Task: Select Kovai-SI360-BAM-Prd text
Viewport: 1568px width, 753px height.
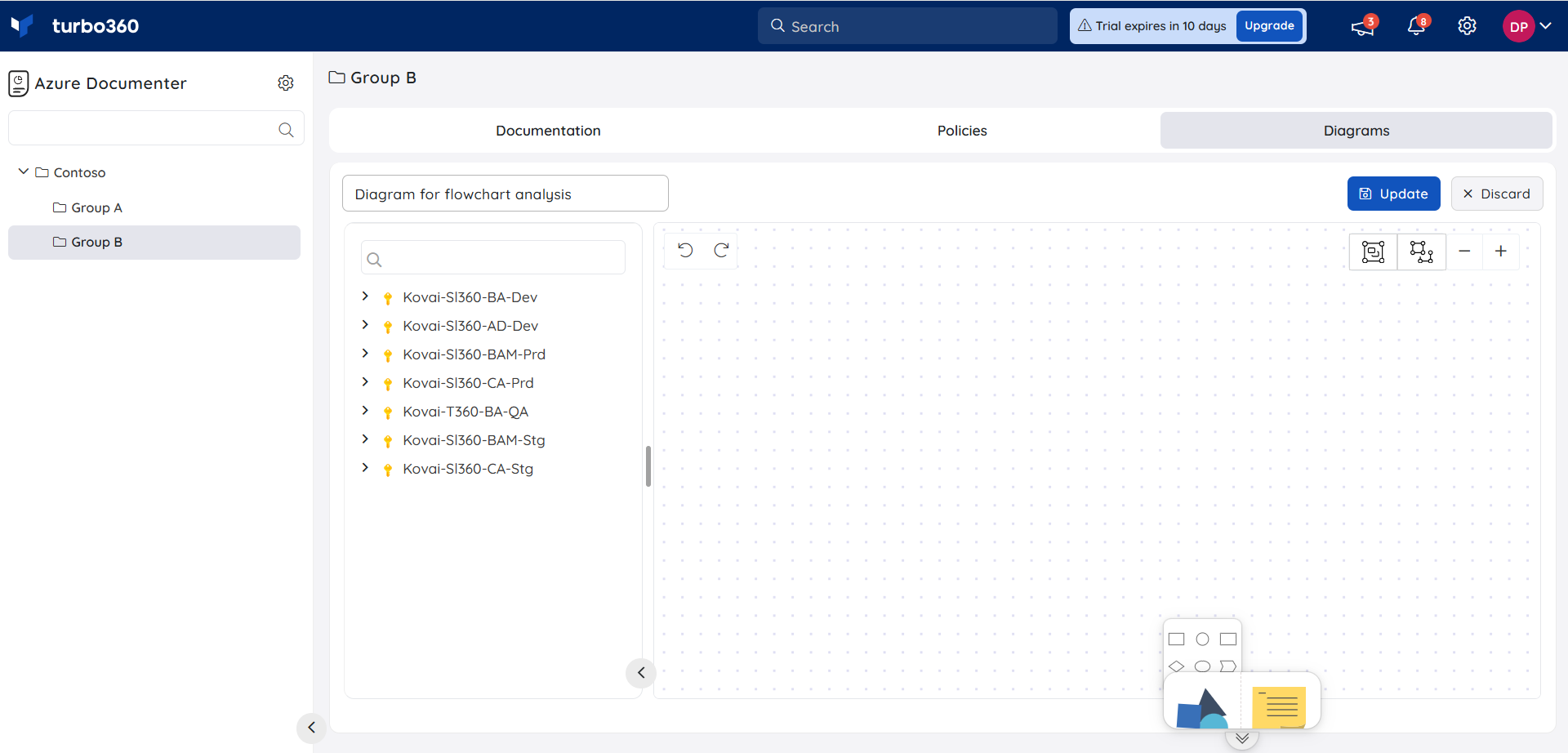Action: [474, 354]
